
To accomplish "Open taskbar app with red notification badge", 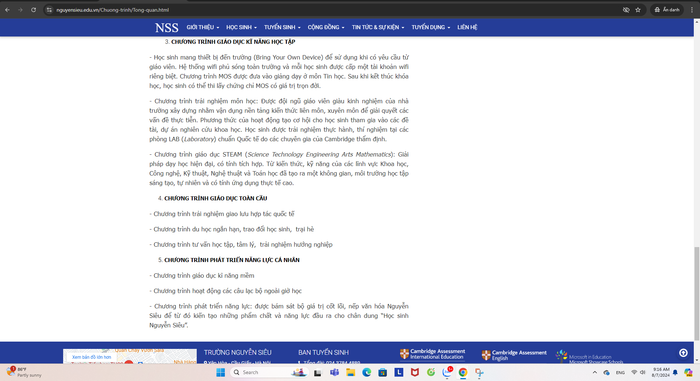I will 447,373.
